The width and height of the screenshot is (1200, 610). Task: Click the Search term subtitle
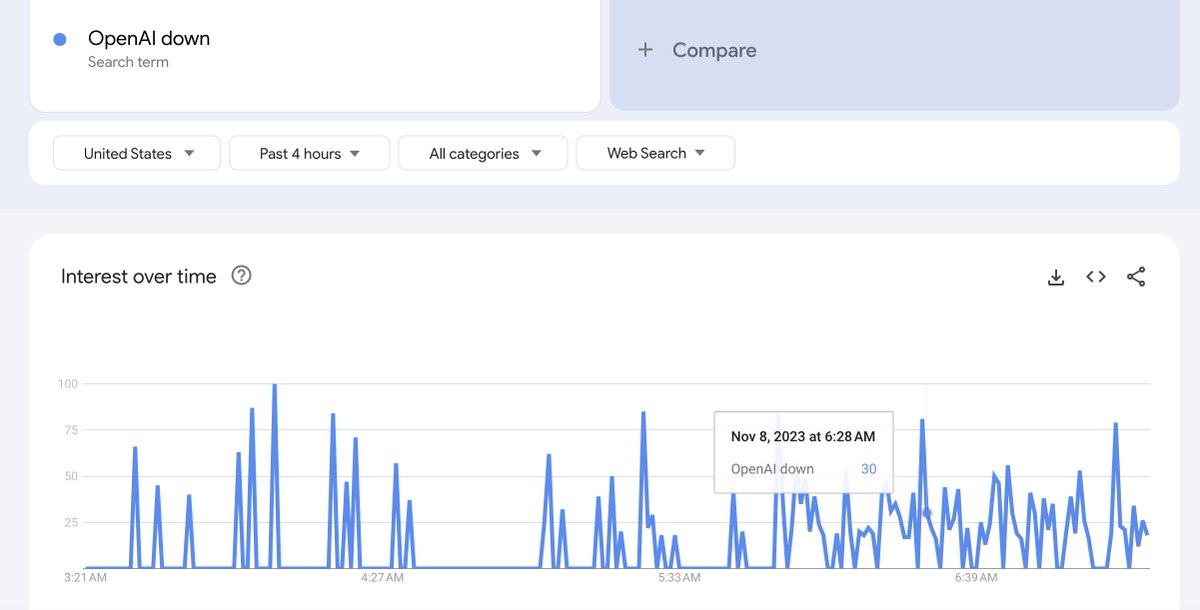tap(128, 62)
